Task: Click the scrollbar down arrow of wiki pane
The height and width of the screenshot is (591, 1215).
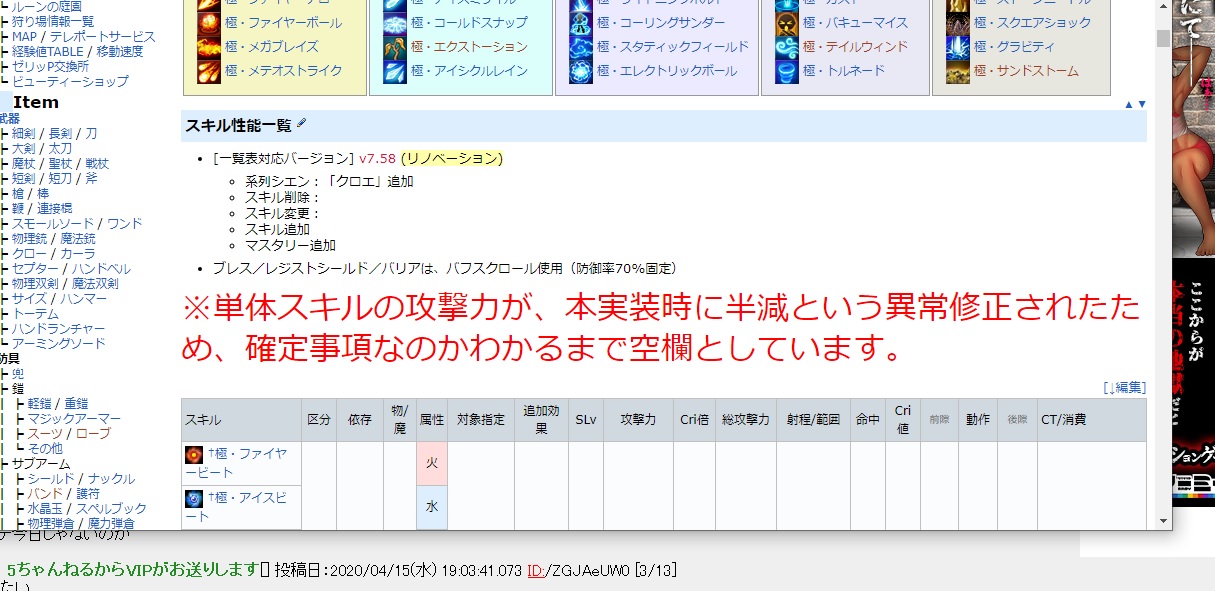Action: tap(1163, 521)
